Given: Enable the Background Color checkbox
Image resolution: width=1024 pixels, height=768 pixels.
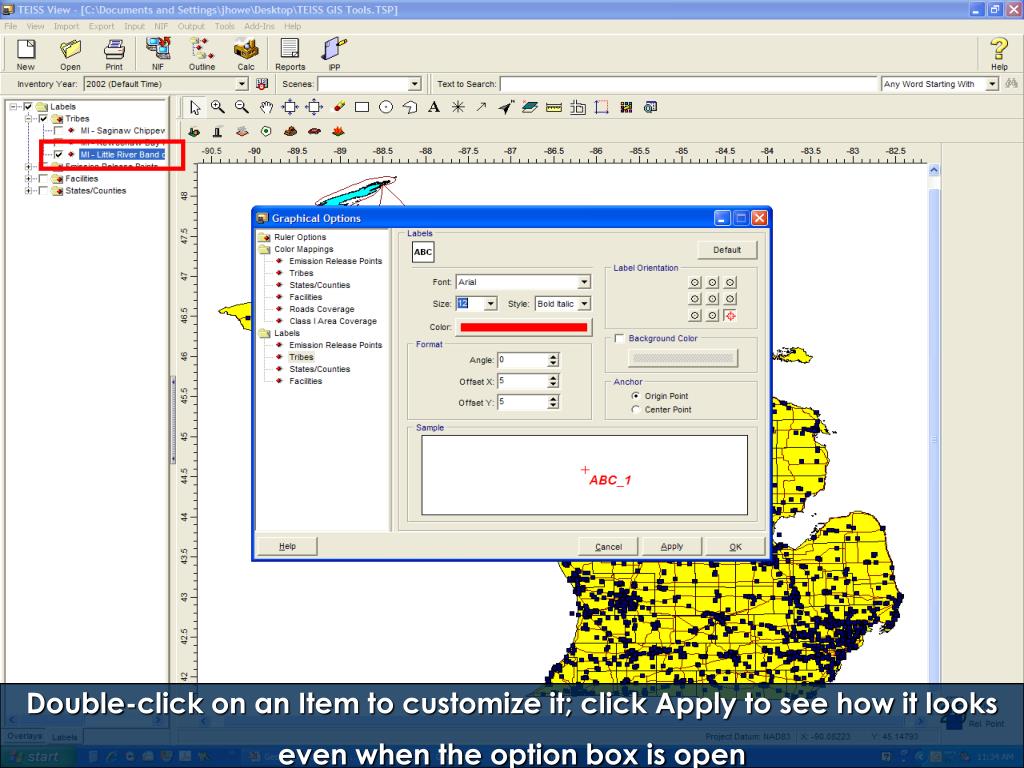Looking at the screenshot, I should (619, 338).
